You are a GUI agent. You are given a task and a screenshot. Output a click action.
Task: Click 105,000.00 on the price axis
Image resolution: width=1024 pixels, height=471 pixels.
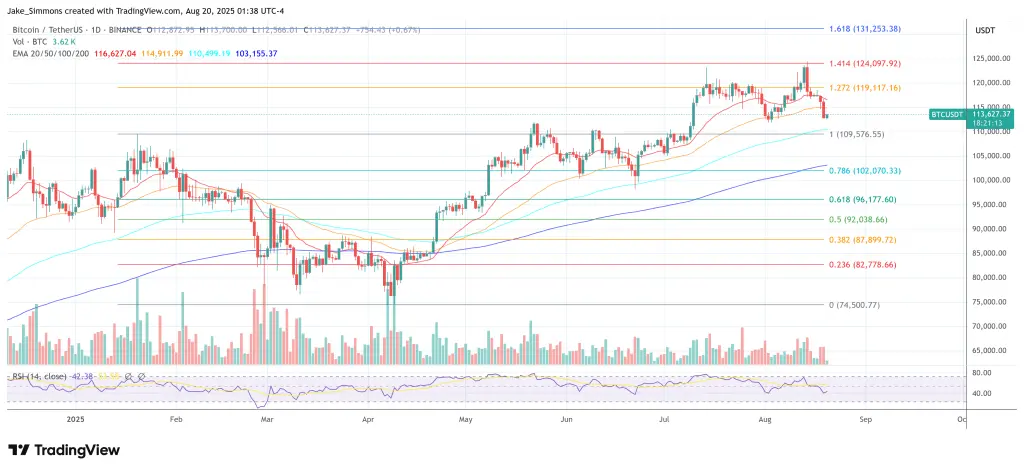992,156
